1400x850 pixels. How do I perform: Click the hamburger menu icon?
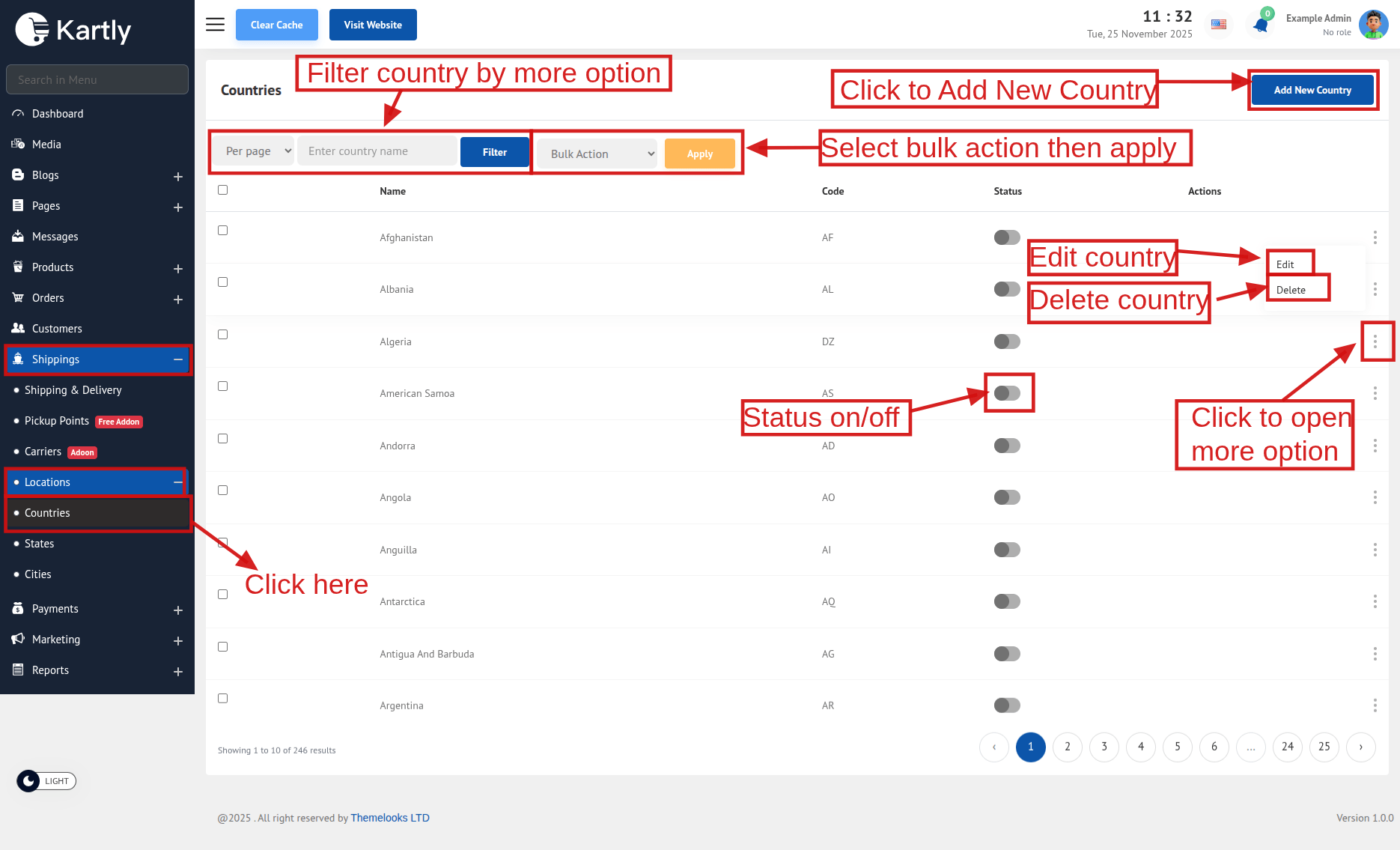pyautogui.click(x=215, y=25)
